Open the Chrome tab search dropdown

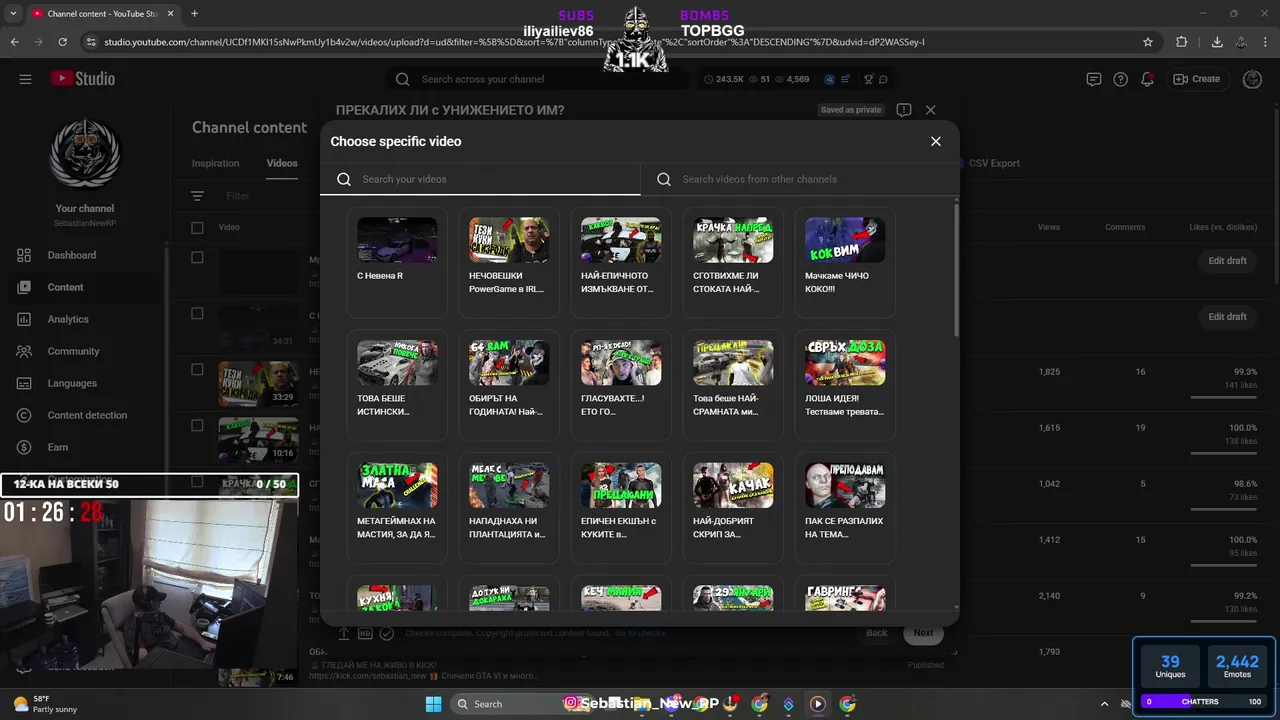[x=14, y=13]
